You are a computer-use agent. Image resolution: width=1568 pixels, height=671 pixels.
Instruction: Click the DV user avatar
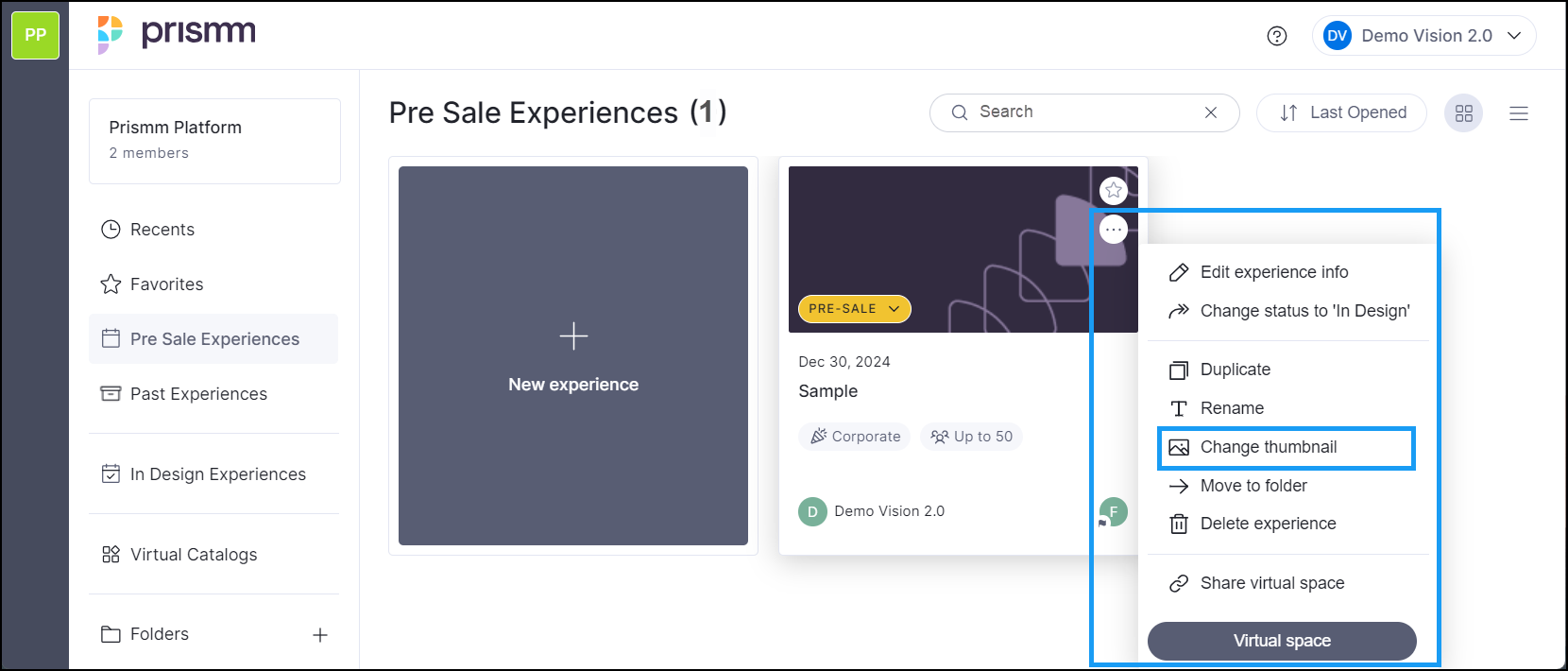[x=1337, y=36]
